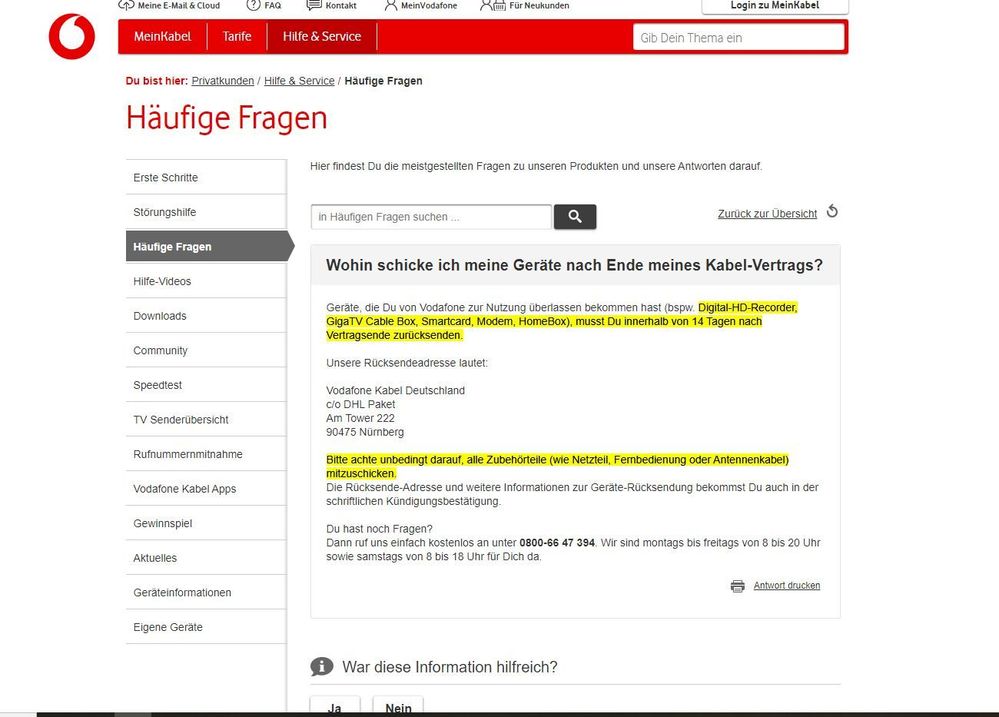The height and width of the screenshot is (717, 999).
Task: Open the MeinKabel menu
Action: click(162, 36)
